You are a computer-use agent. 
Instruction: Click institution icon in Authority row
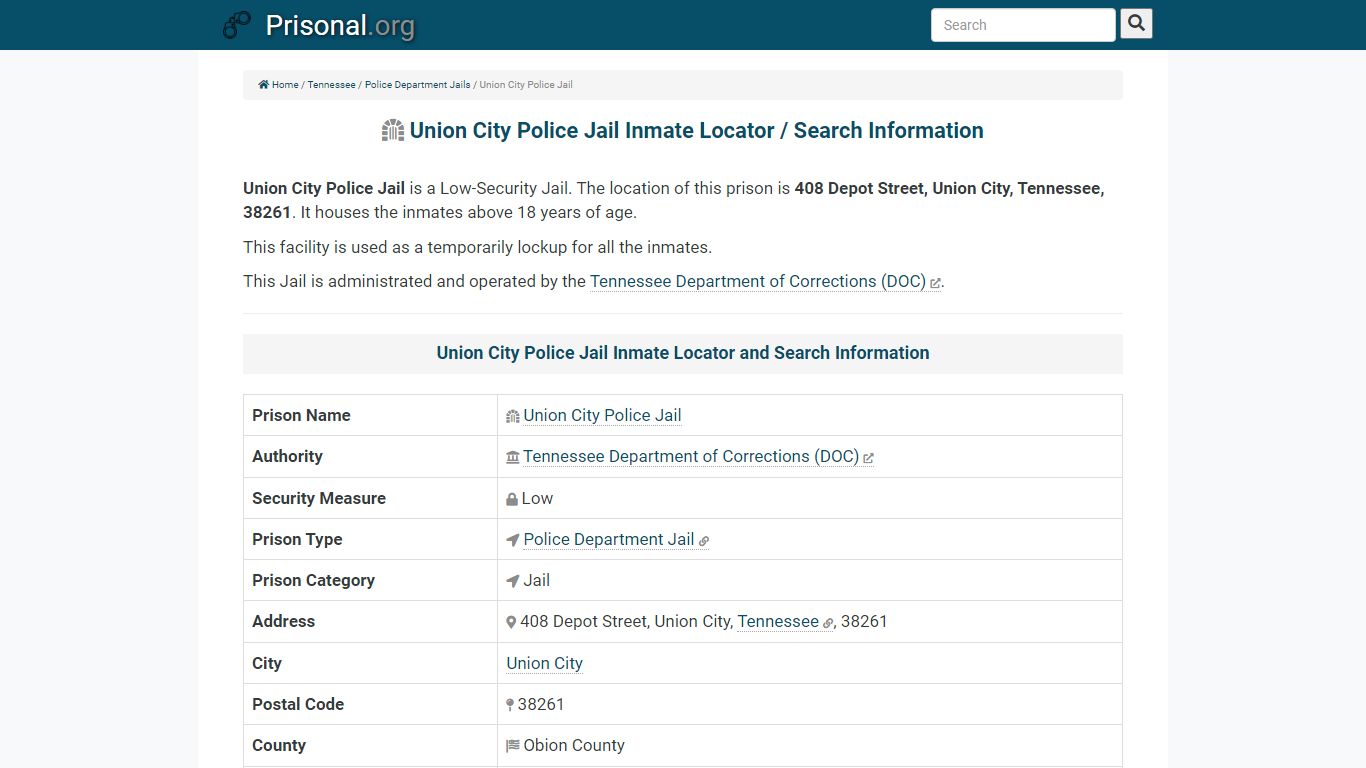513,457
